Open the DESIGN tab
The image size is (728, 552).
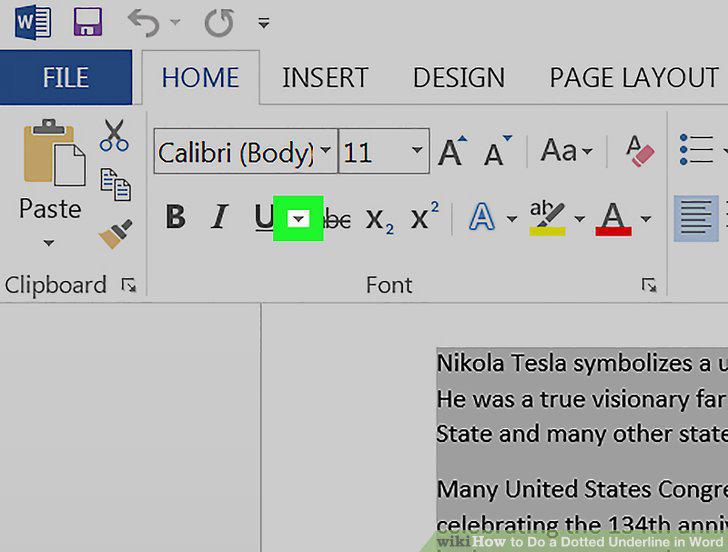click(x=459, y=78)
